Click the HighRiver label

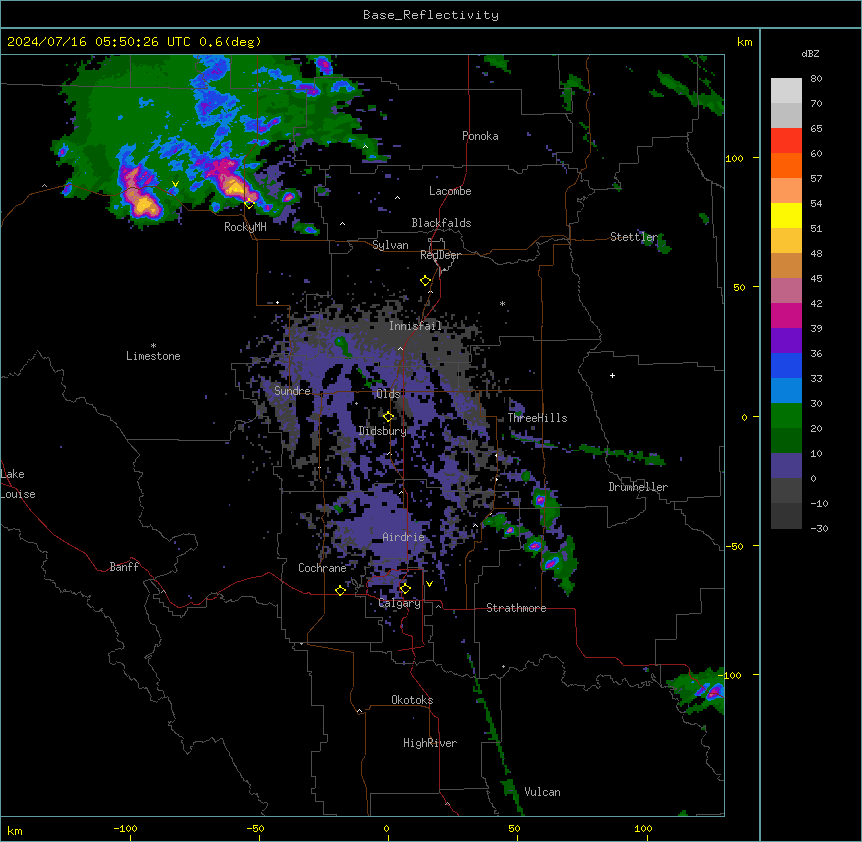[430, 743]
